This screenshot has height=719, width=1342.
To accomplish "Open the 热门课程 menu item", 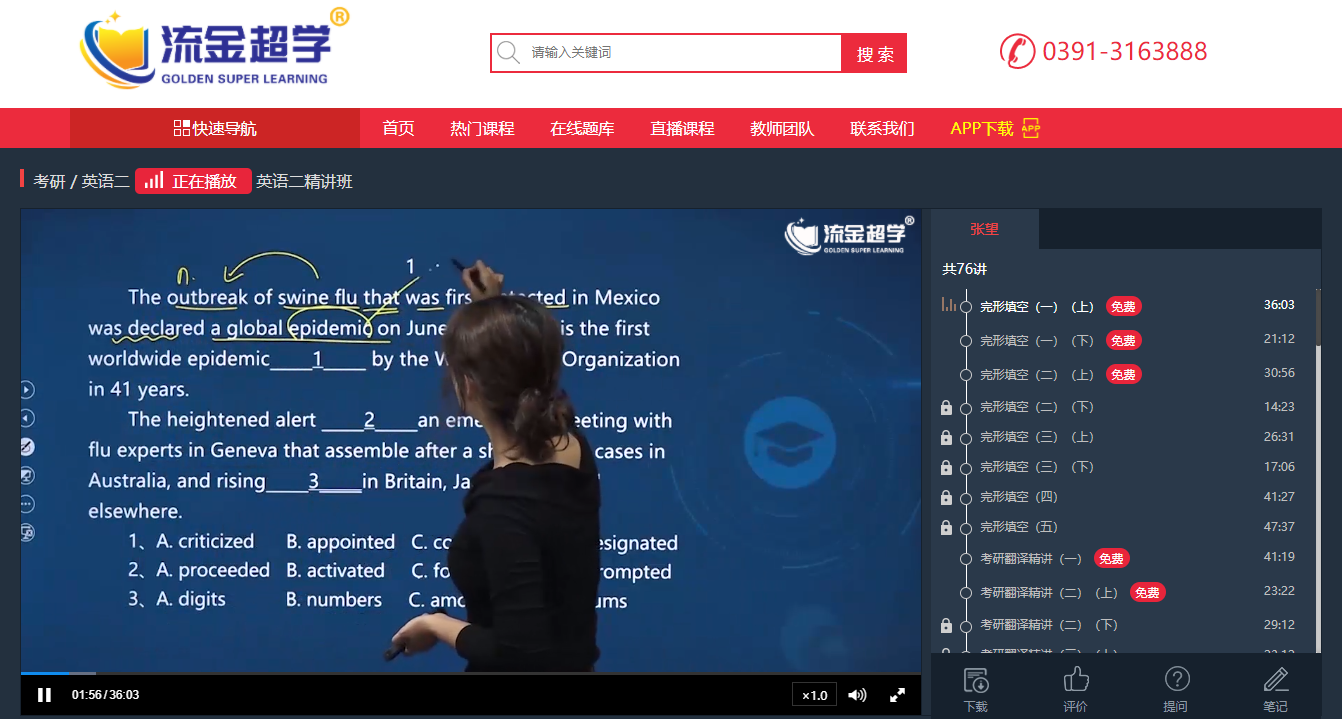I will (483, 128).
